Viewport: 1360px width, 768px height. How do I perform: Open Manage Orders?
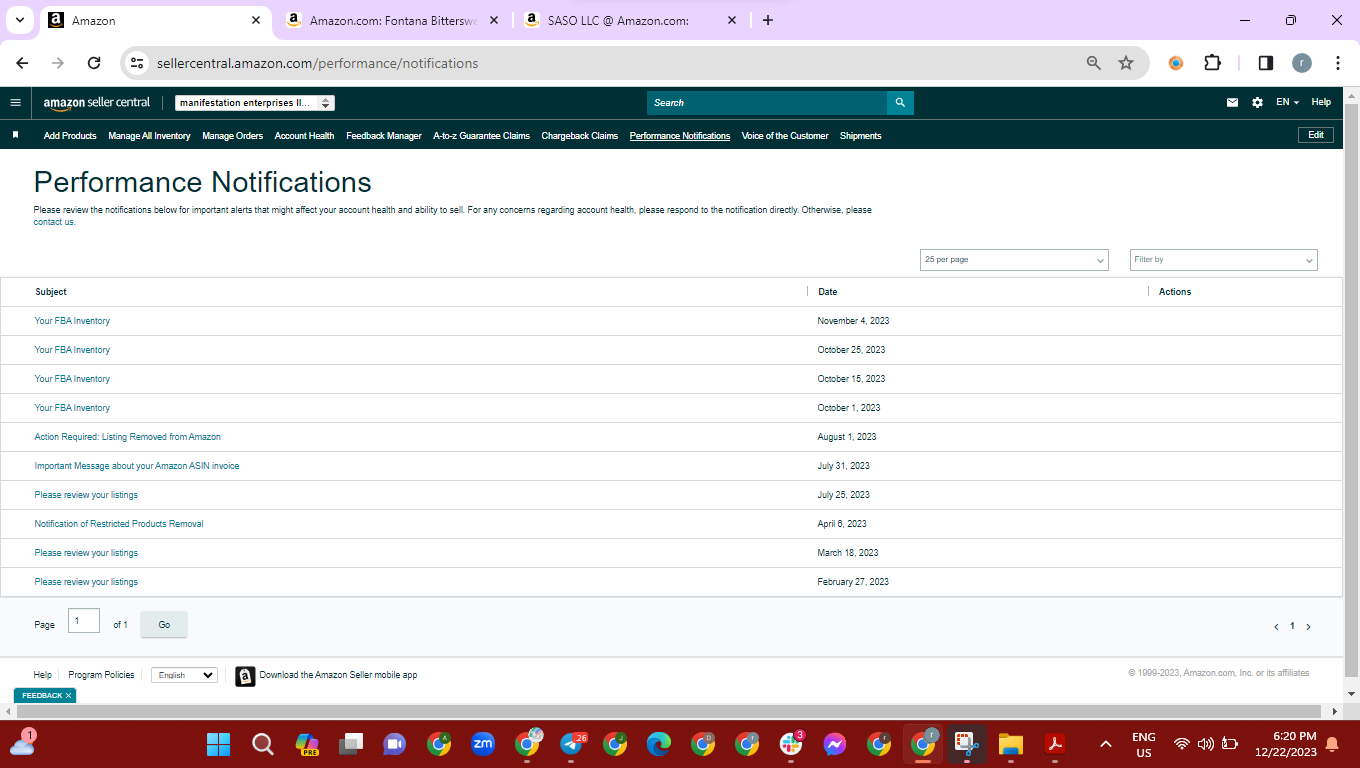232,136
